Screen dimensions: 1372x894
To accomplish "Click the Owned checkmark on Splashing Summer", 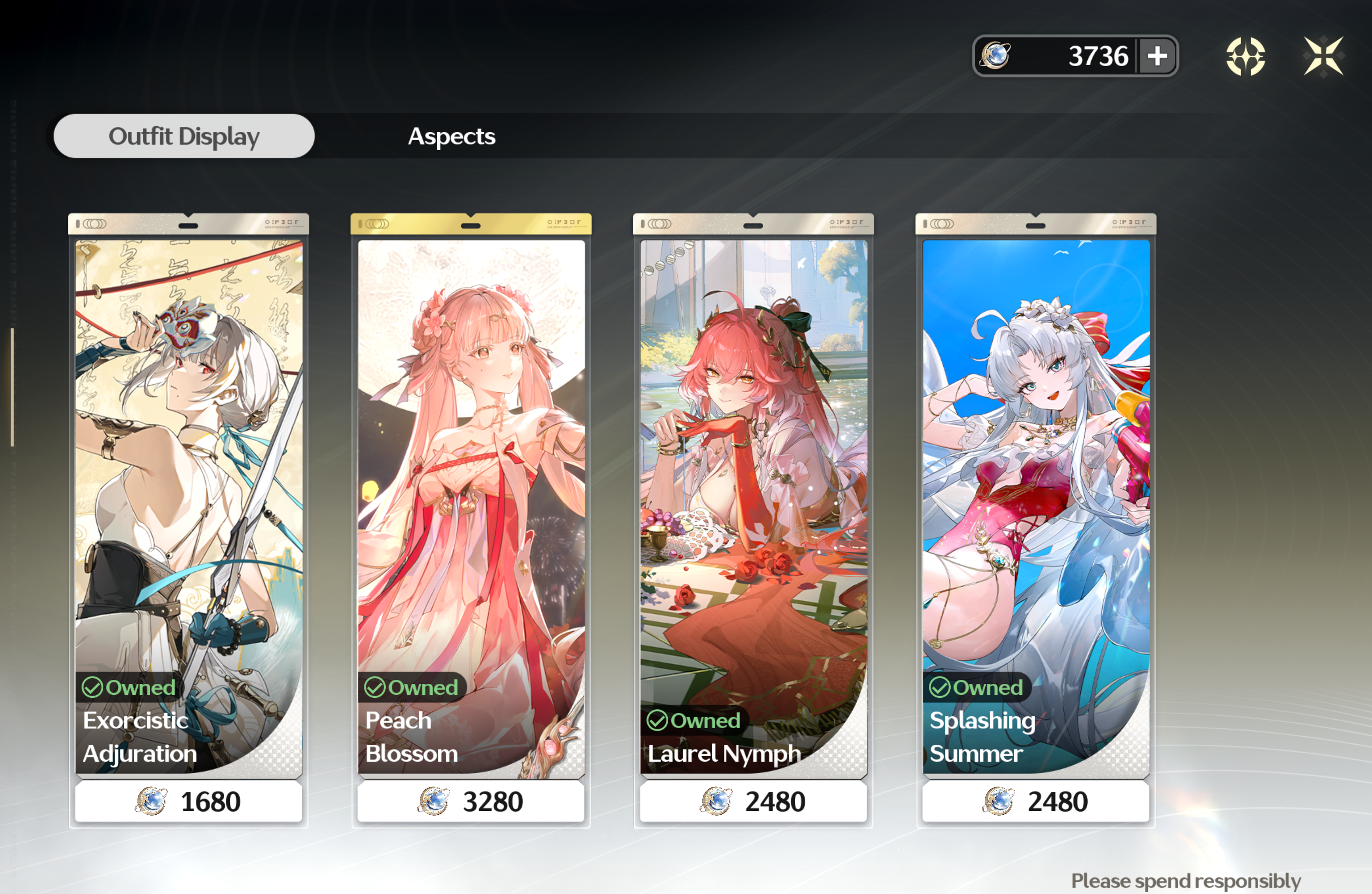I will click(x=940, y=687).
